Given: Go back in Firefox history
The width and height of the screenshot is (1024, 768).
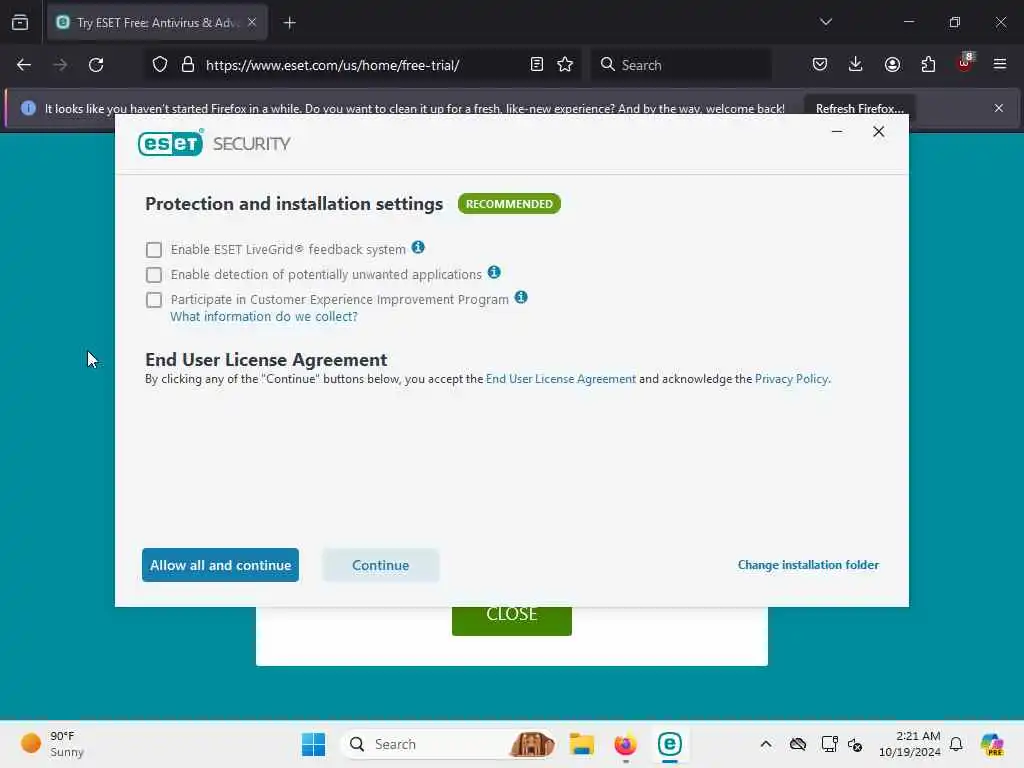Looking at the screenshot, I should click(x=24, y=65).
